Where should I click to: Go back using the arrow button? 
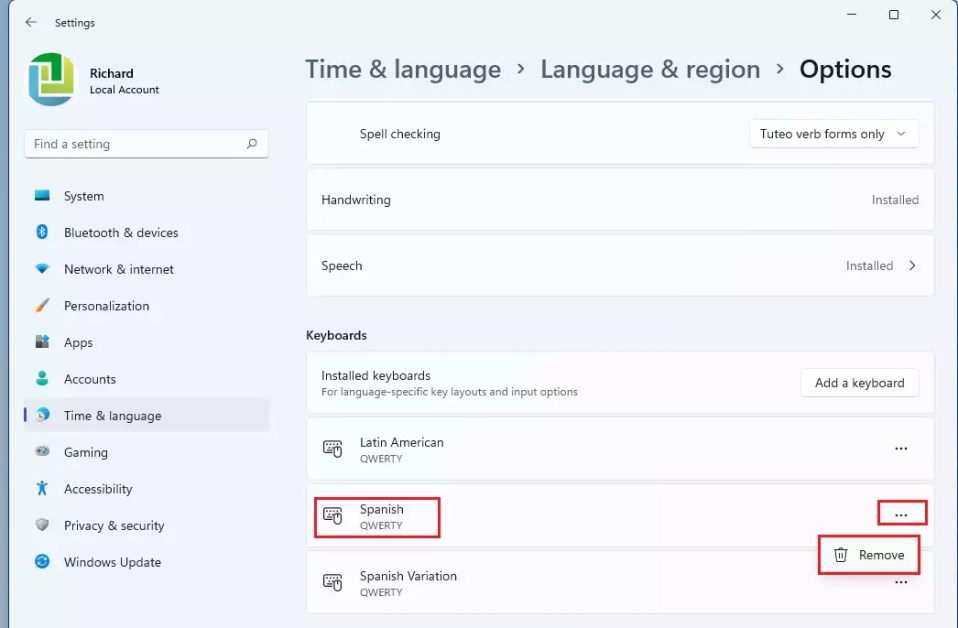tap(29, 22)
